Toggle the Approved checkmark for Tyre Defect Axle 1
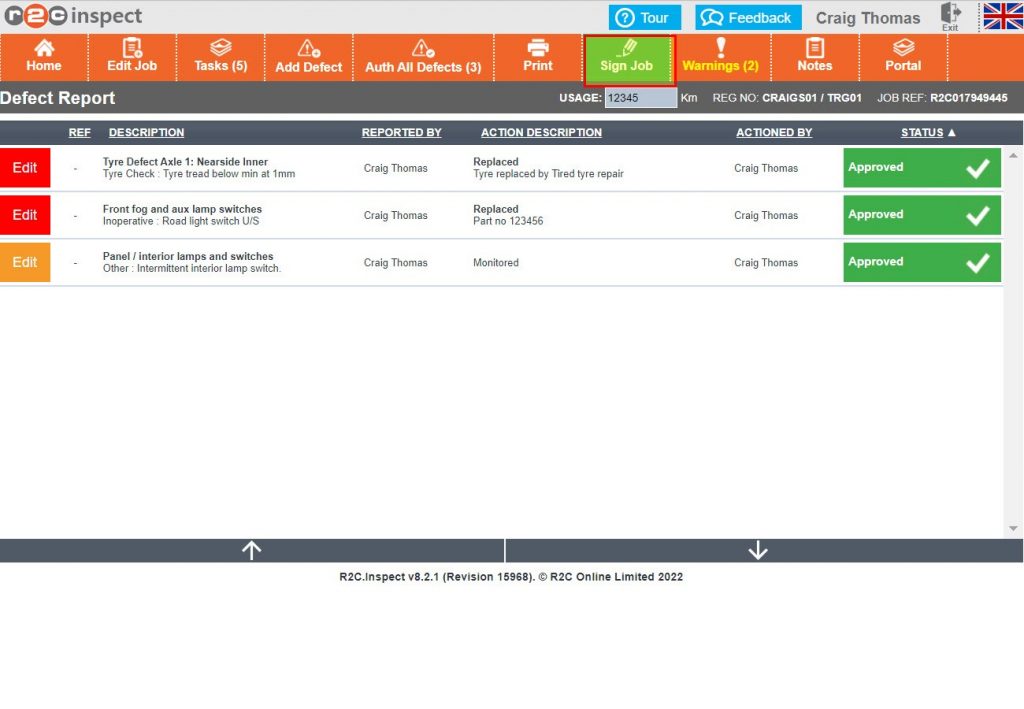This screenshot has width=1024, height=709. click(x=977, y=167)
